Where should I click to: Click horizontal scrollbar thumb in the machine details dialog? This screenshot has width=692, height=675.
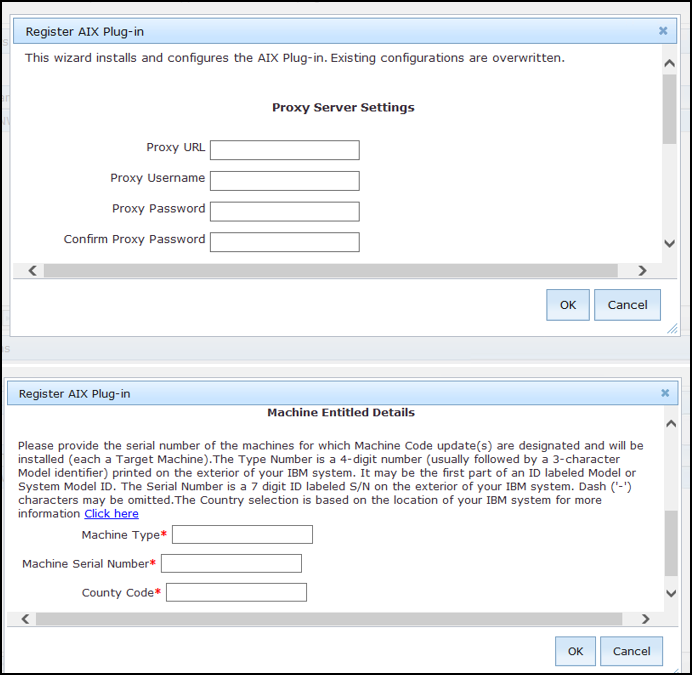point(329,619)
